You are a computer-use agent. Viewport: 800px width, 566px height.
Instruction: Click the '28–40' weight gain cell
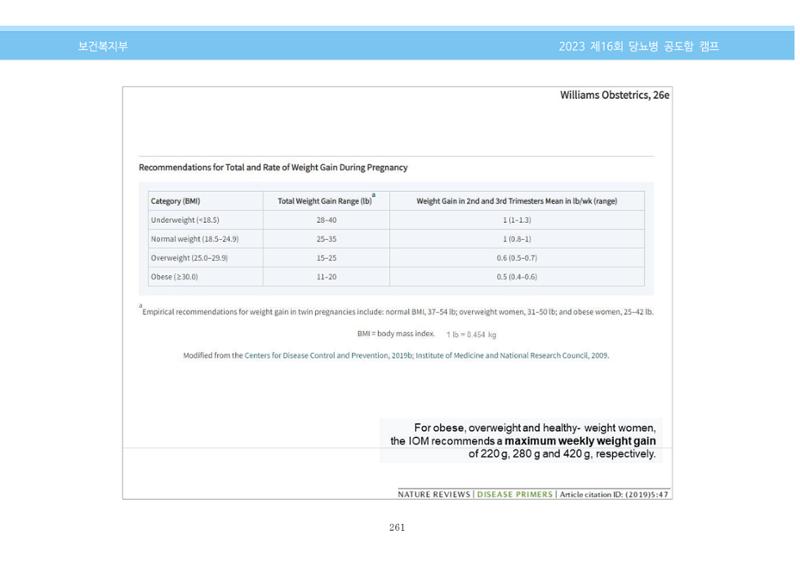point(327,220)
